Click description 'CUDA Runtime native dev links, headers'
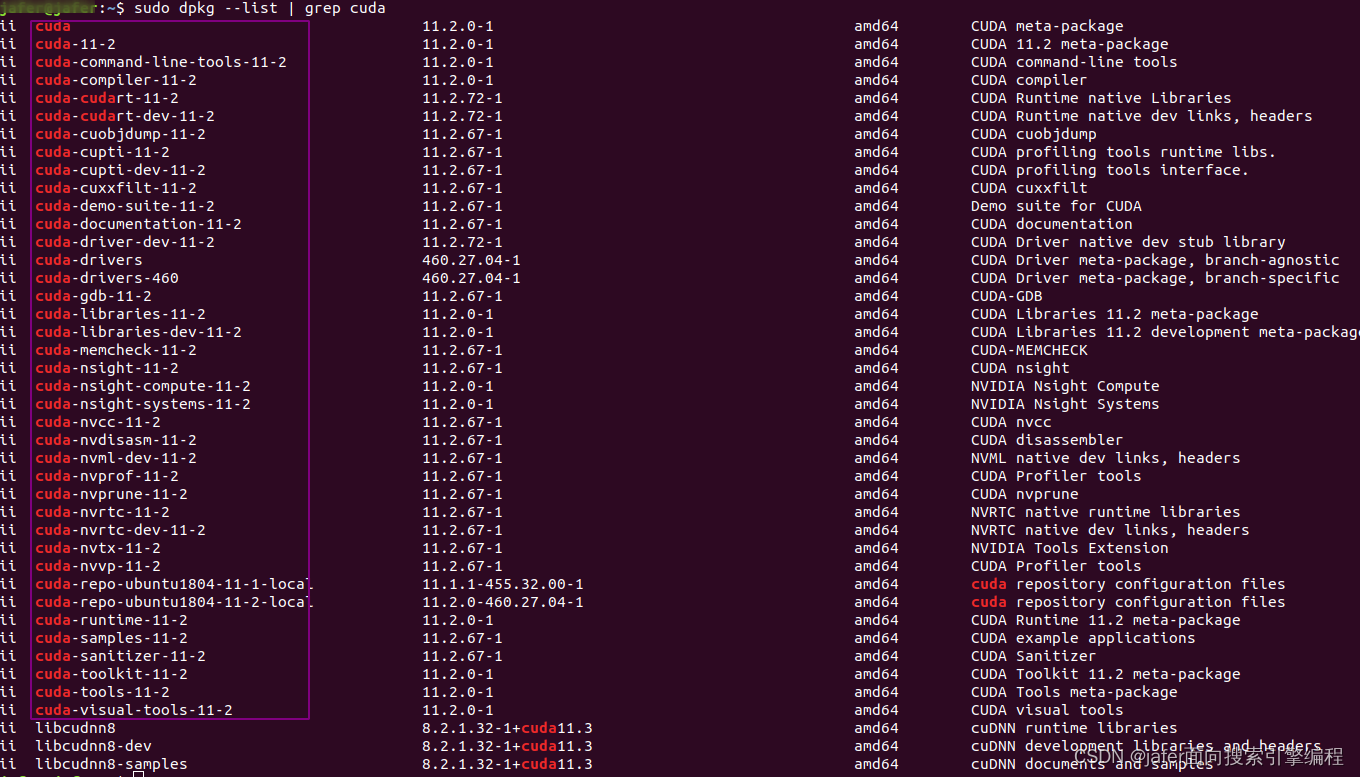The image size is (1360, 777). point(1142,116)
